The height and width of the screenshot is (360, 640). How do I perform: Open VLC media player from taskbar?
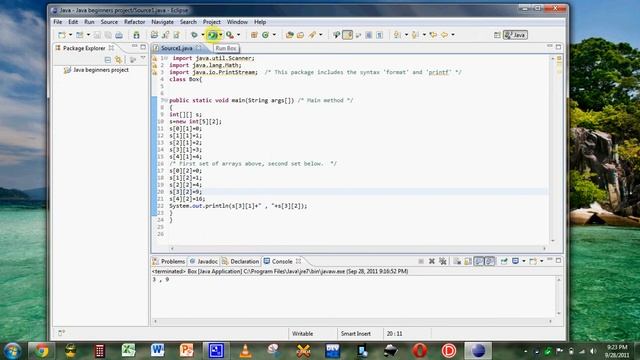[245, 351]
